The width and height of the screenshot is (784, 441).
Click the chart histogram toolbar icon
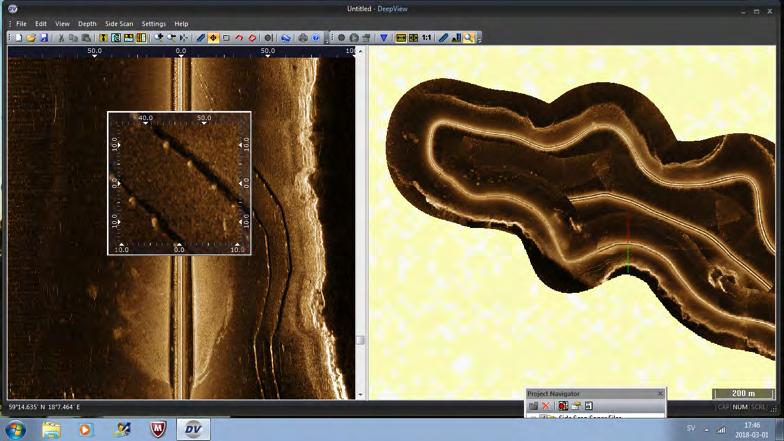pyautogui.click(x=456, y=38)
